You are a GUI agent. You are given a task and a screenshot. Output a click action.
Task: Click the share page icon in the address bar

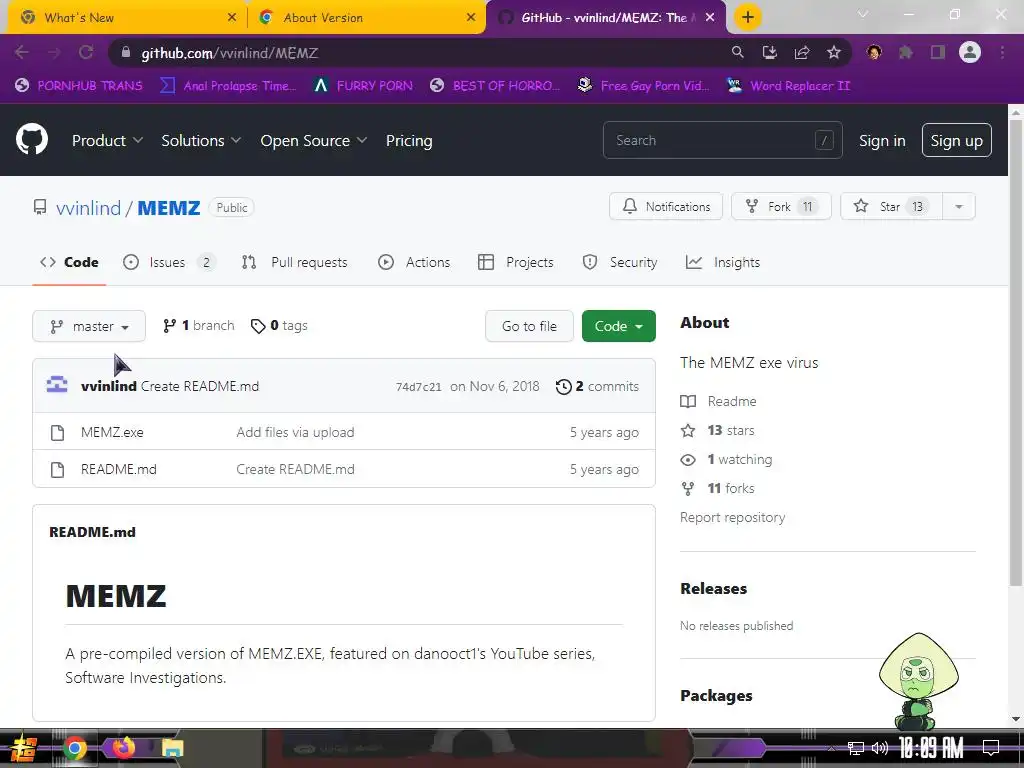802,52
